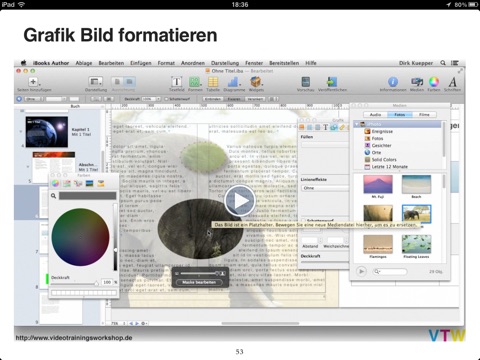Switch to Audio tab in Medien panel
The height and width of the screenshot is (360, 480).
click(375, 114)
